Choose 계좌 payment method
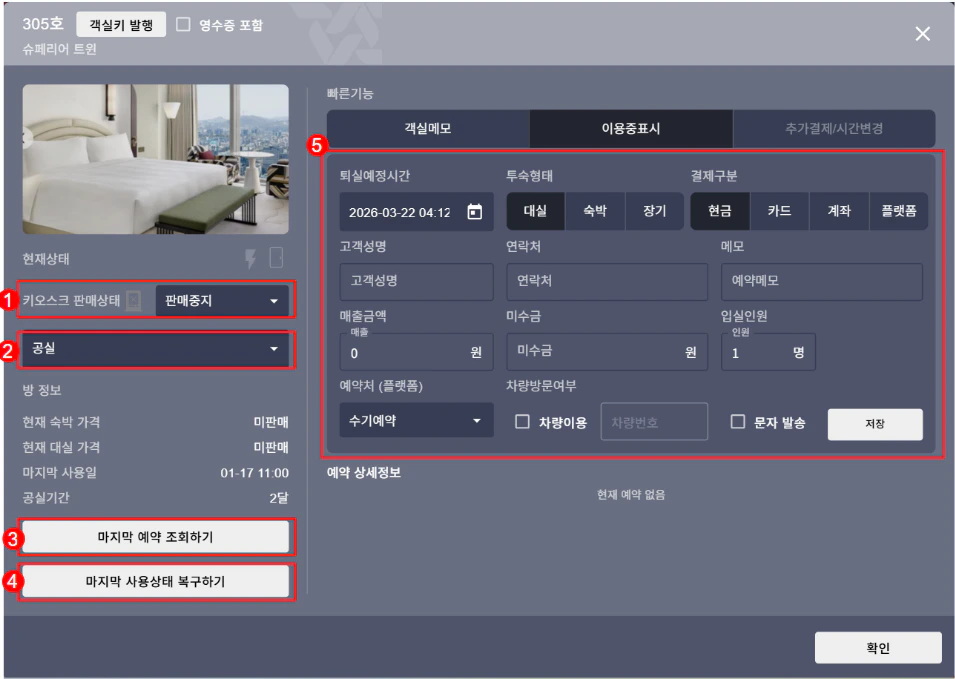 pyautogui.click(x=839, y=211)
